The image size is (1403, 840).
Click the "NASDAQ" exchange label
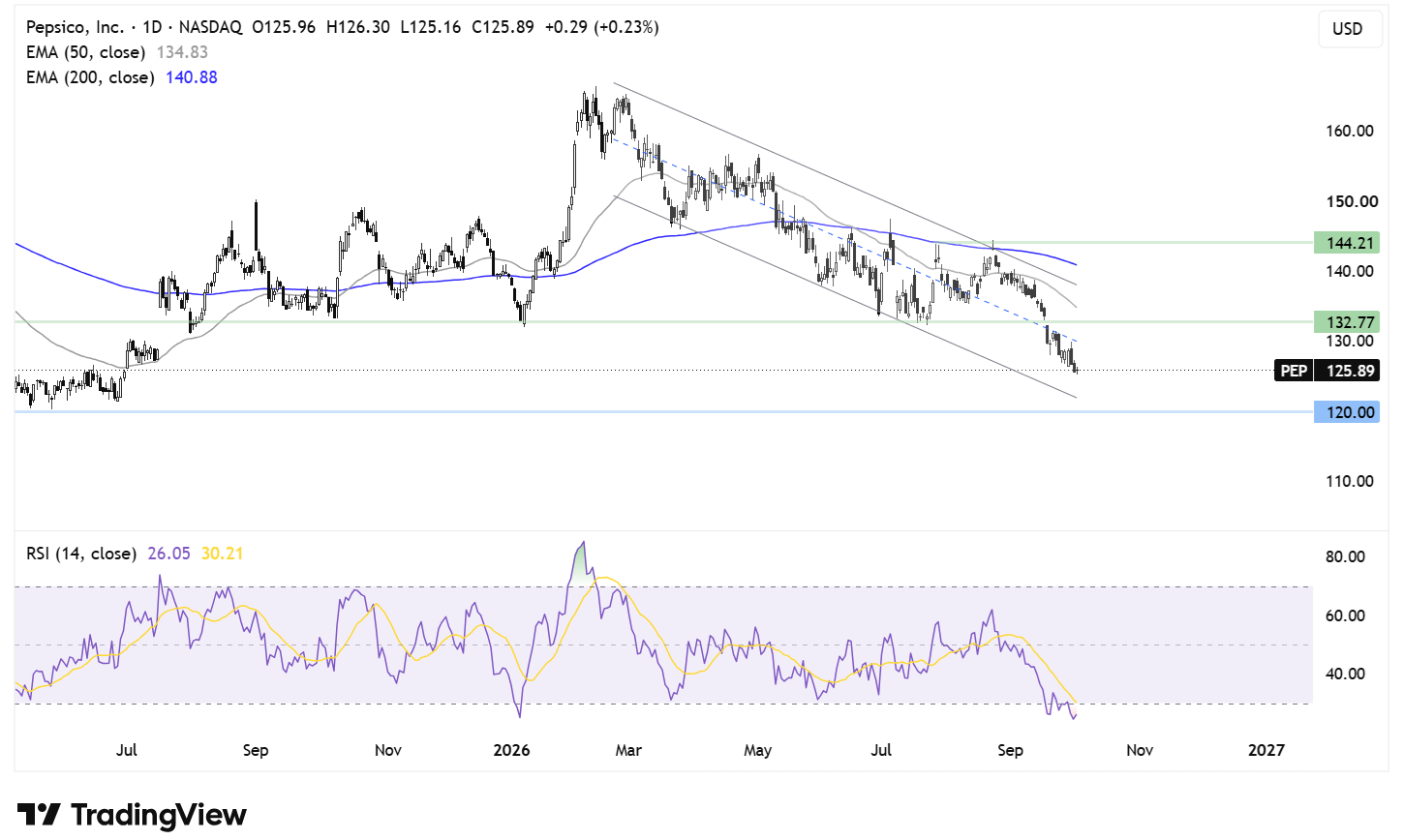tap(210, 27)
